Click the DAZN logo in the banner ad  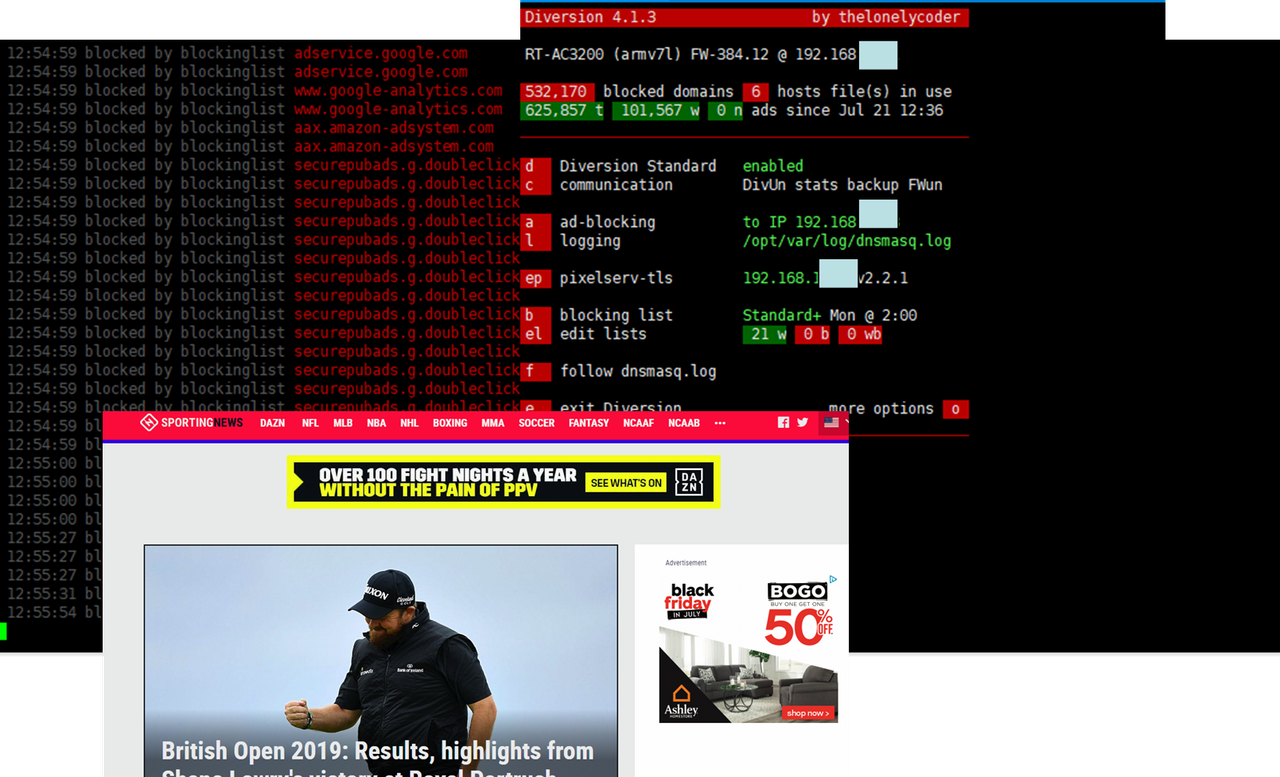click(689, 482)
